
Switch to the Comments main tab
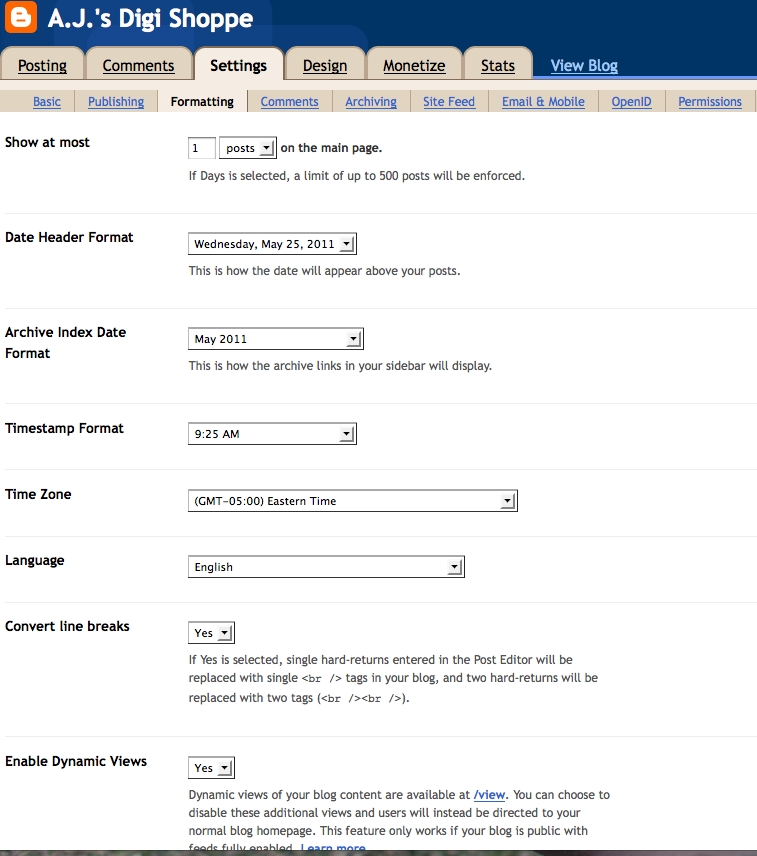(138, 66)
